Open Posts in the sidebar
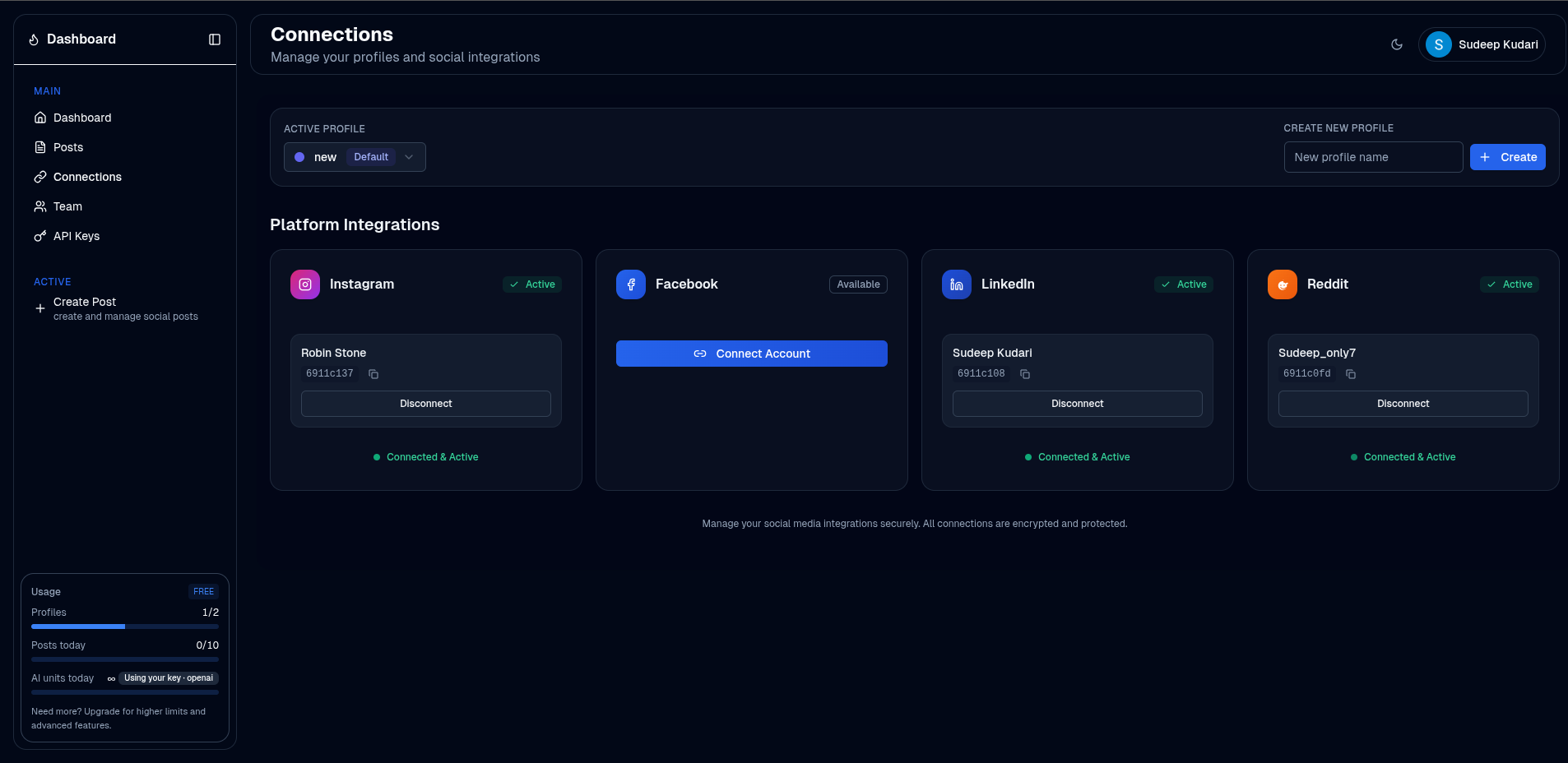 click(68, 147)
